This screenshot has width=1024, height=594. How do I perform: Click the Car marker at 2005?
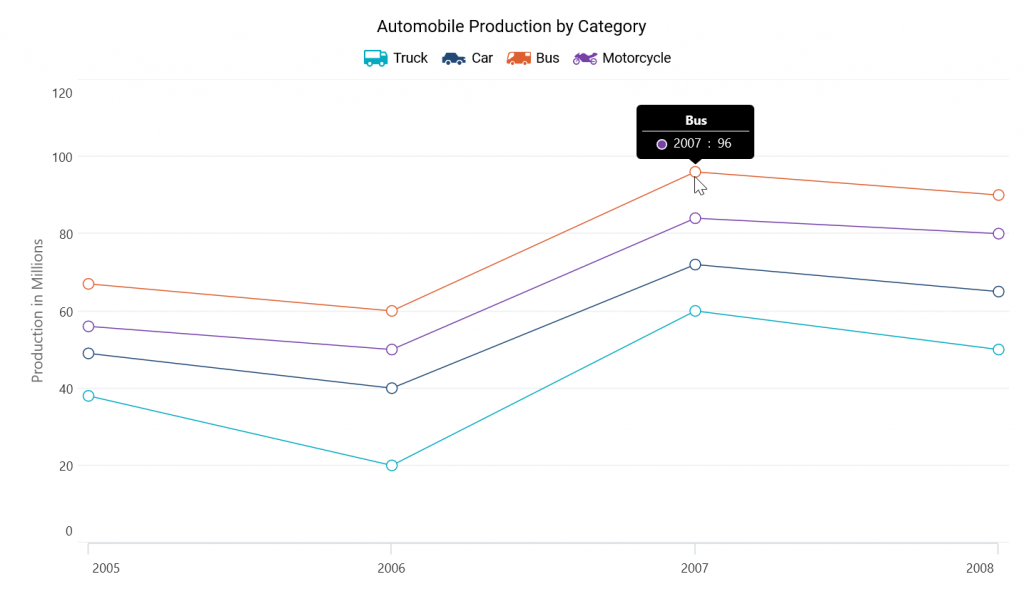[x=88, y=353]
